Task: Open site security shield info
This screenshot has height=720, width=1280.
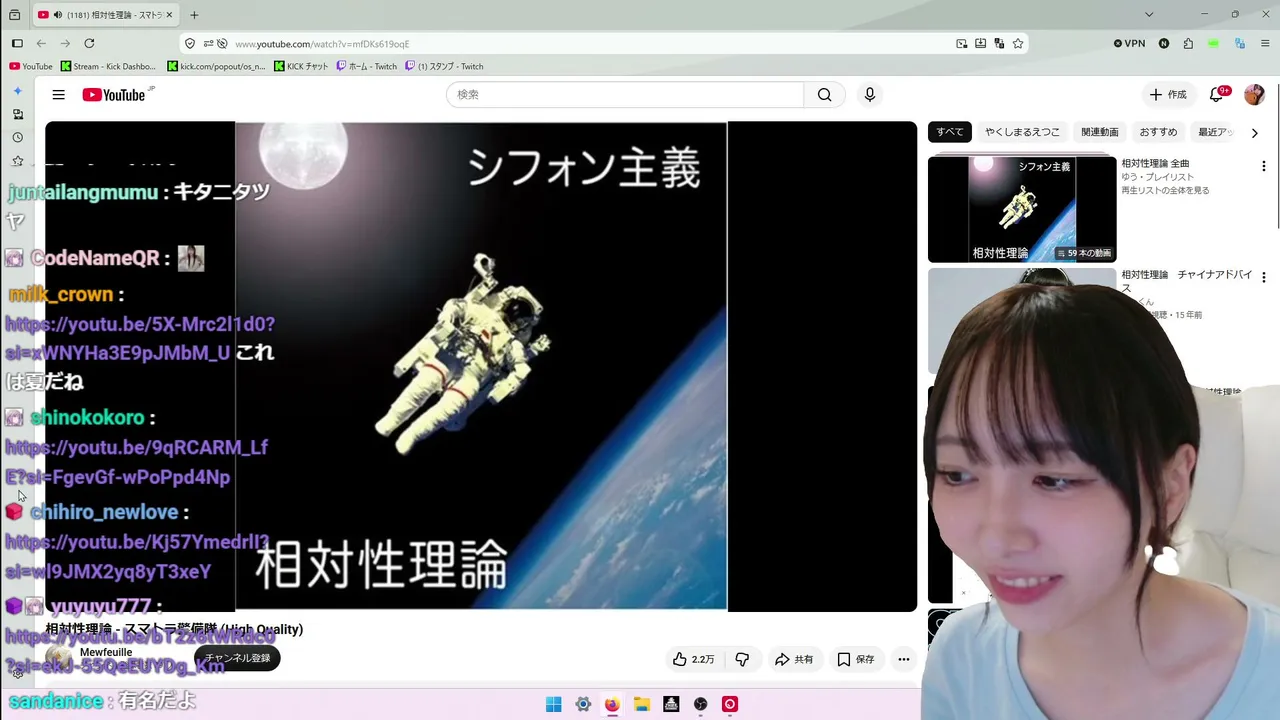Action: point(190,44)
